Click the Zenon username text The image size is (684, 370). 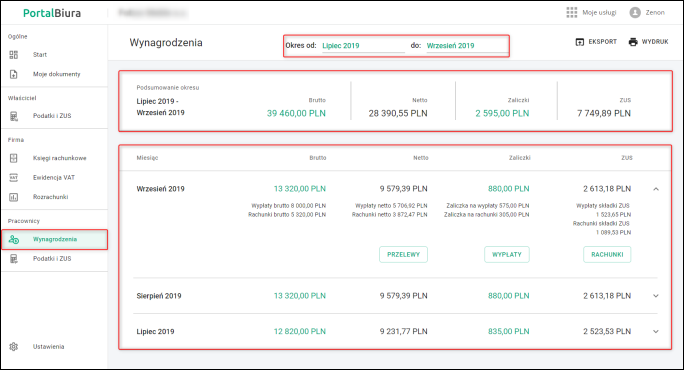click(x=655, y=13)
